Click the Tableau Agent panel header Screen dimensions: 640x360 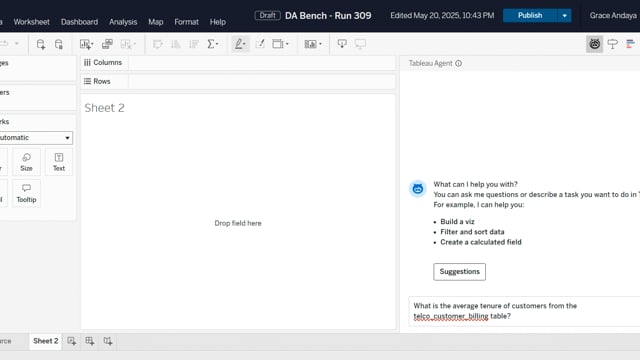click(431, 63)
